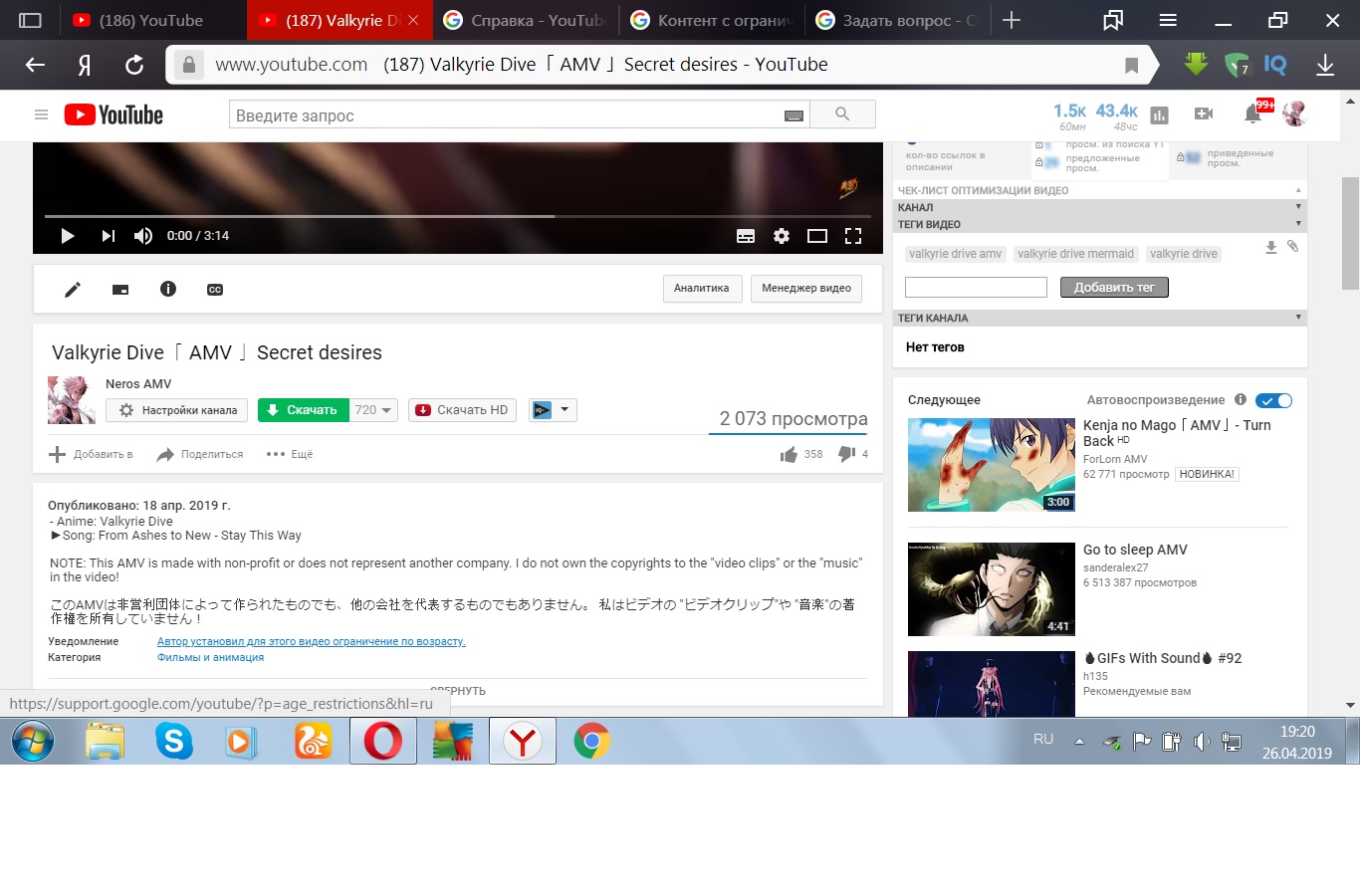The image size is (1360, 896).
Task: Open 720 quality dropdown
Action: pyautogui.click(x=373, y=410)
